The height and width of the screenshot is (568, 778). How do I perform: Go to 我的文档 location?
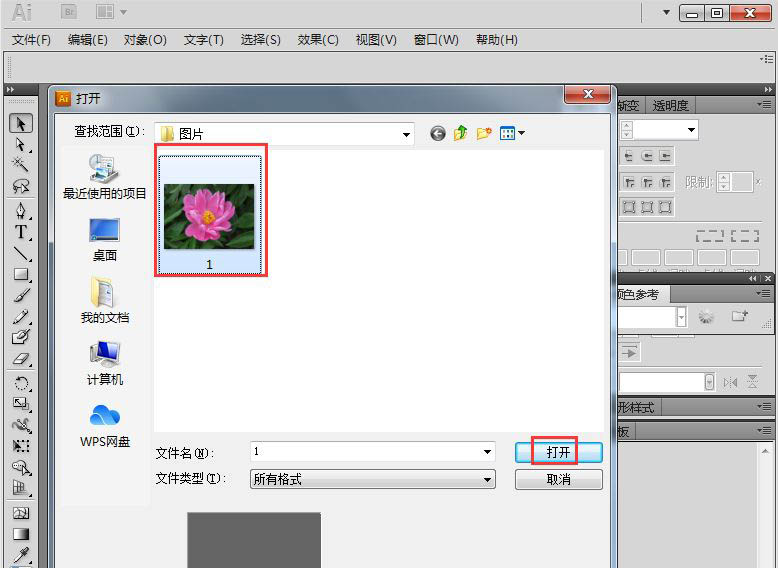click(105, 301)
